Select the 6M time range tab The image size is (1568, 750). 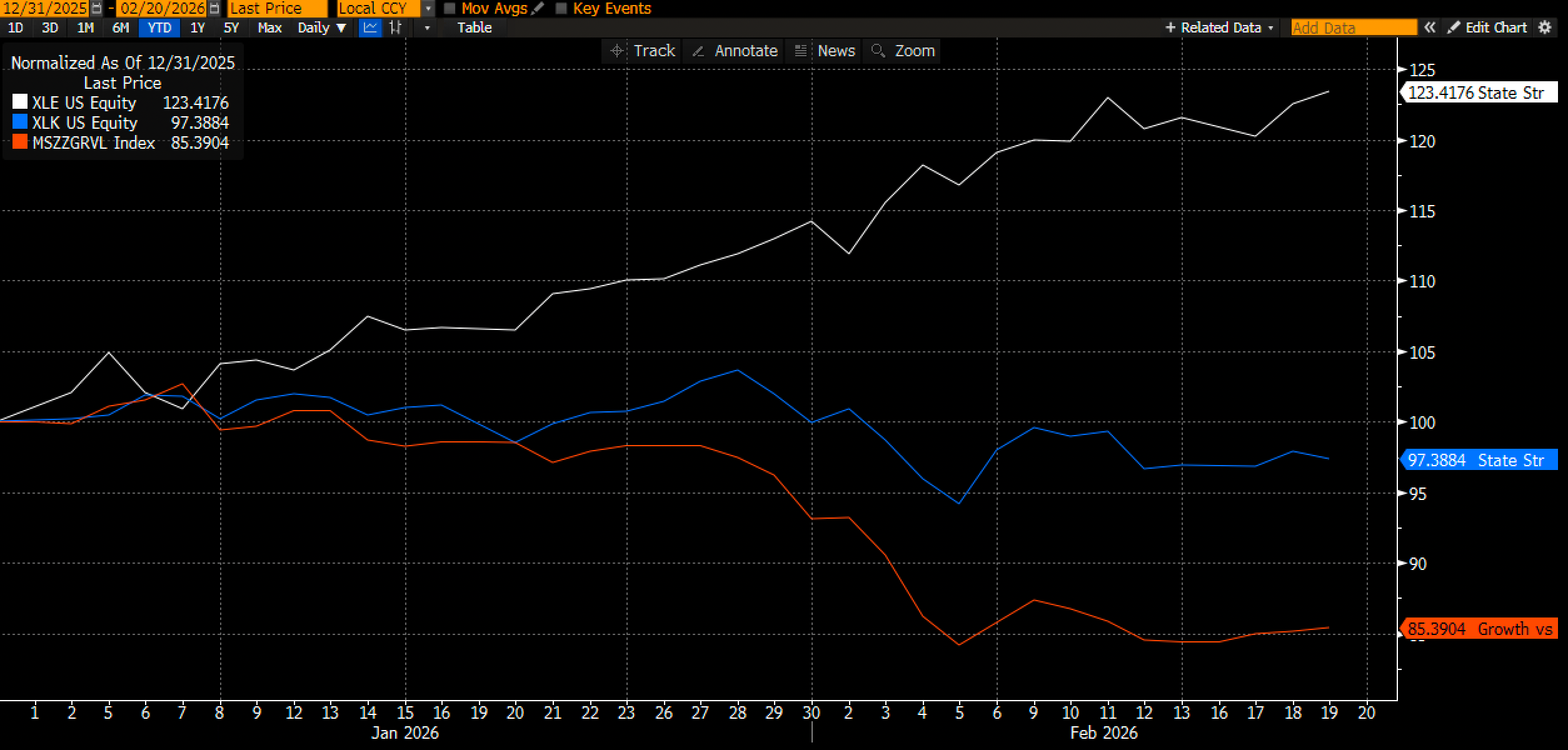tap(121, 27)
